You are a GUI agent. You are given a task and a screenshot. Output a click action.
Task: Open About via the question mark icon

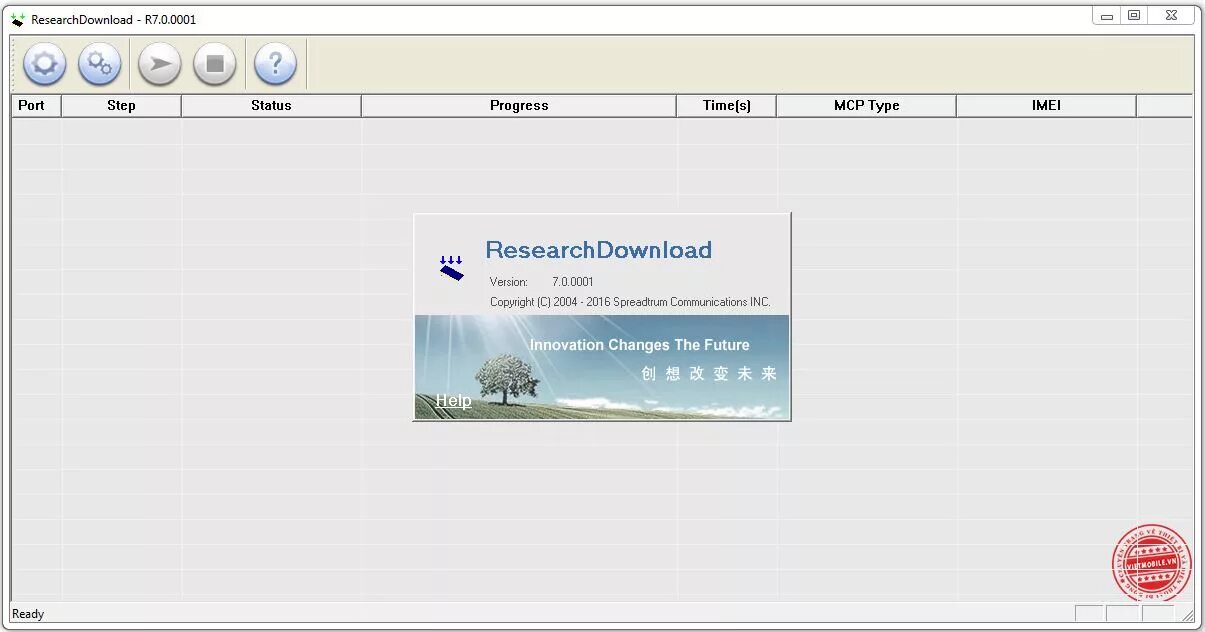(x=276, y=65)
